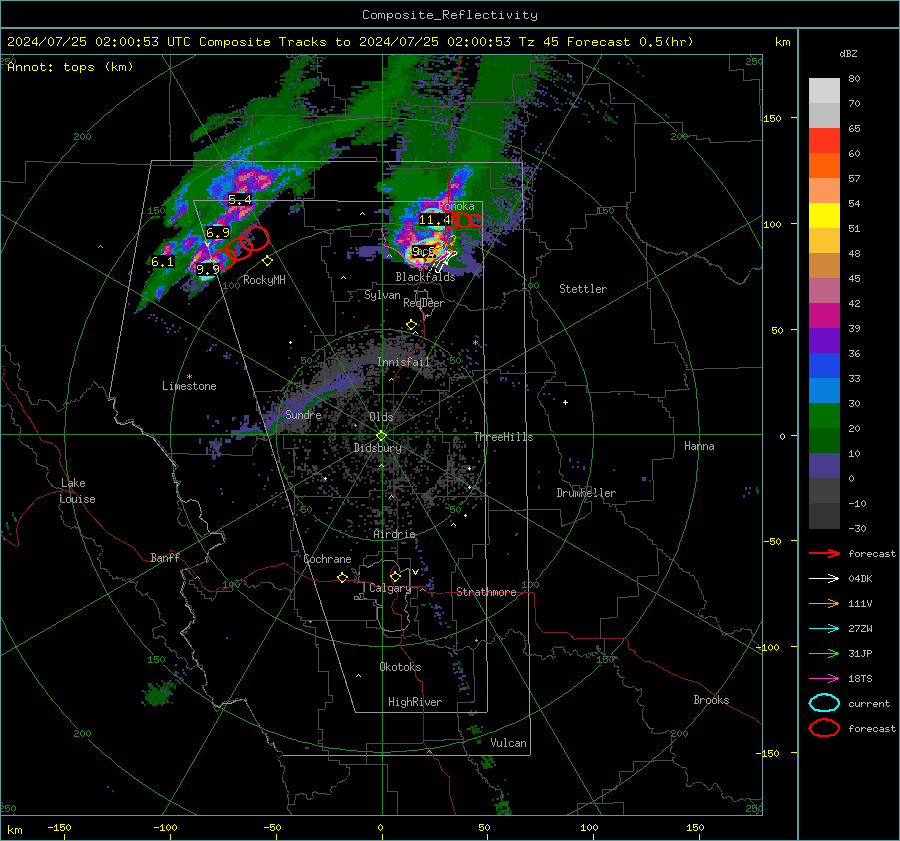Click the yellow diamond marker under Cochrane
This screenshot has width=900, height=841.
(x=342, y=577)
